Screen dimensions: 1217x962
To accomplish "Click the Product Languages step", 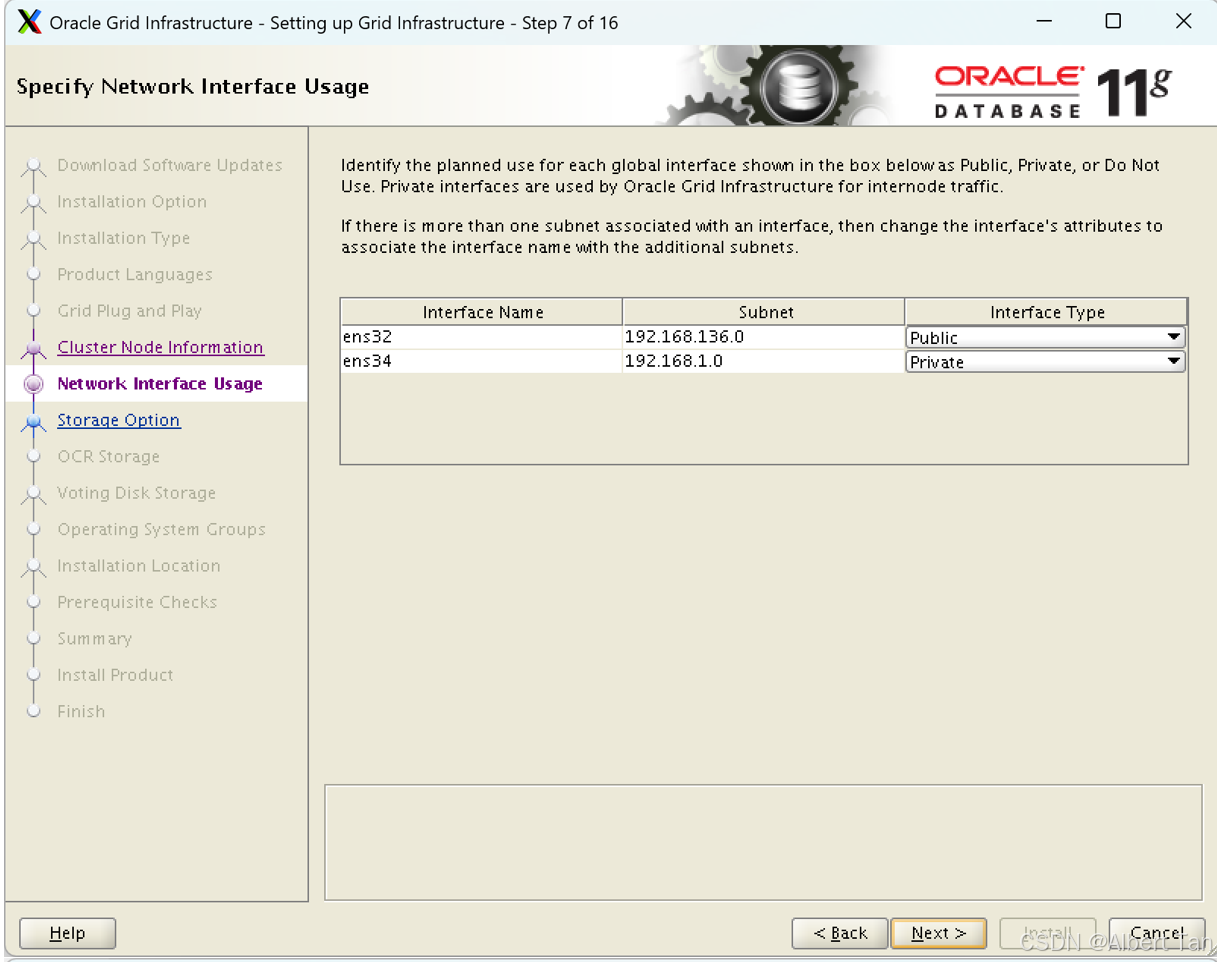I will [x=135, y=274].
